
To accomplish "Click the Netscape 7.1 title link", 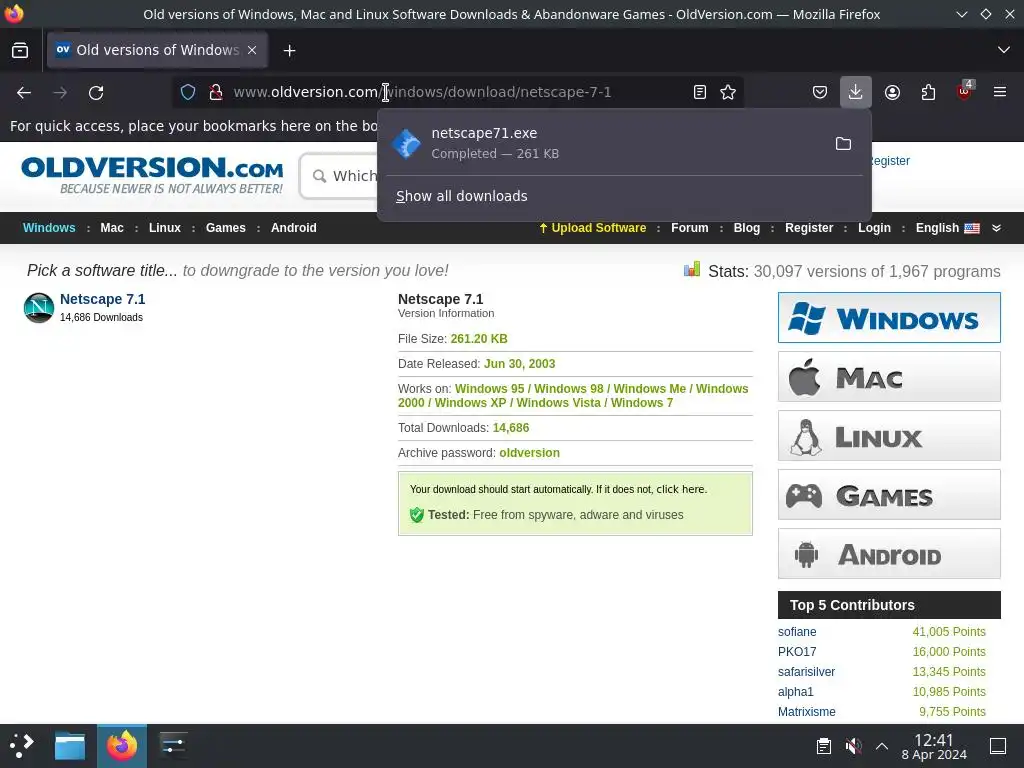I will click(x=103, y=299).
